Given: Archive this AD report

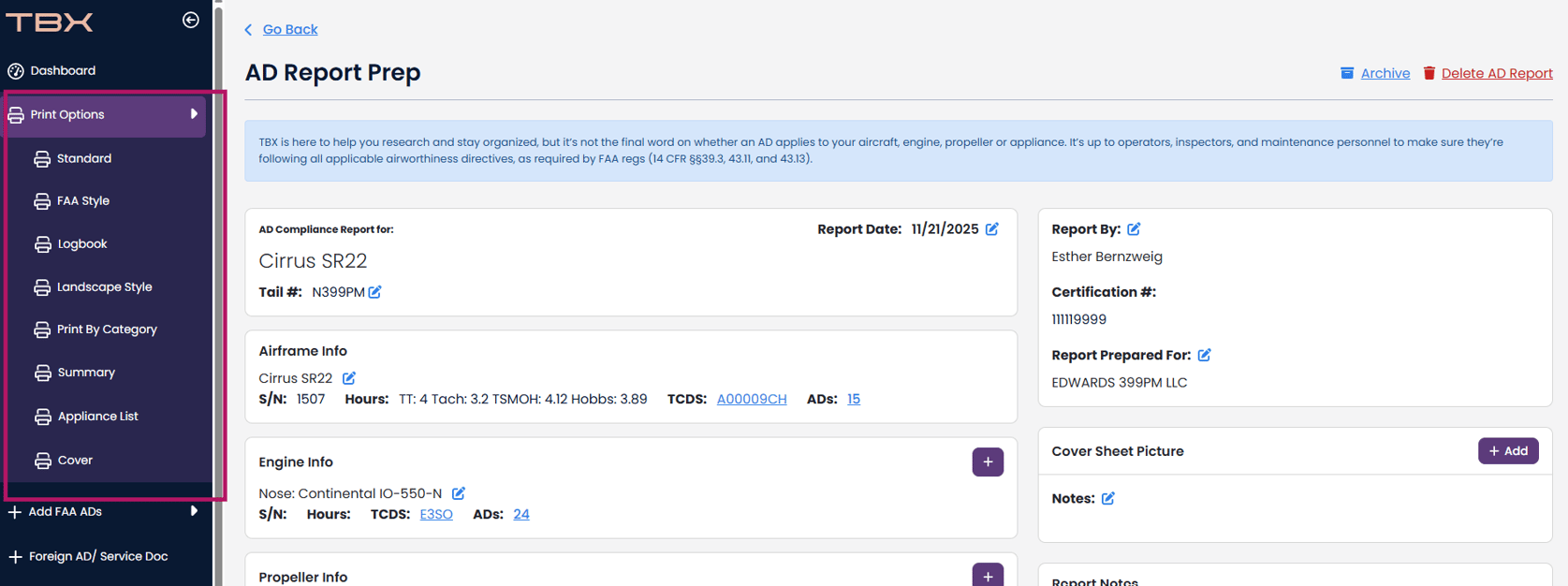Looking at the screenshot, I should [x=1385, y=73].
